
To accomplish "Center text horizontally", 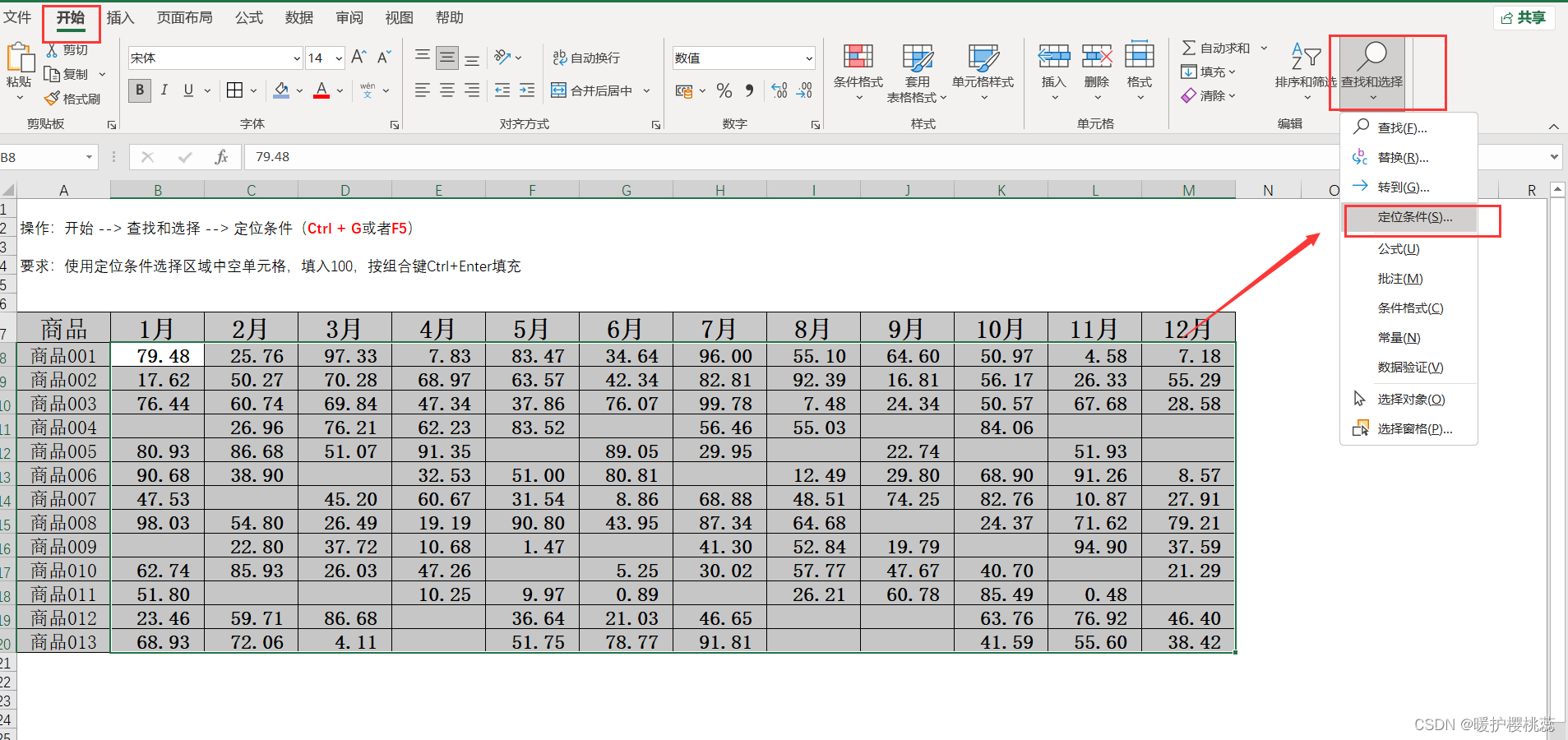I will [447, 90].
